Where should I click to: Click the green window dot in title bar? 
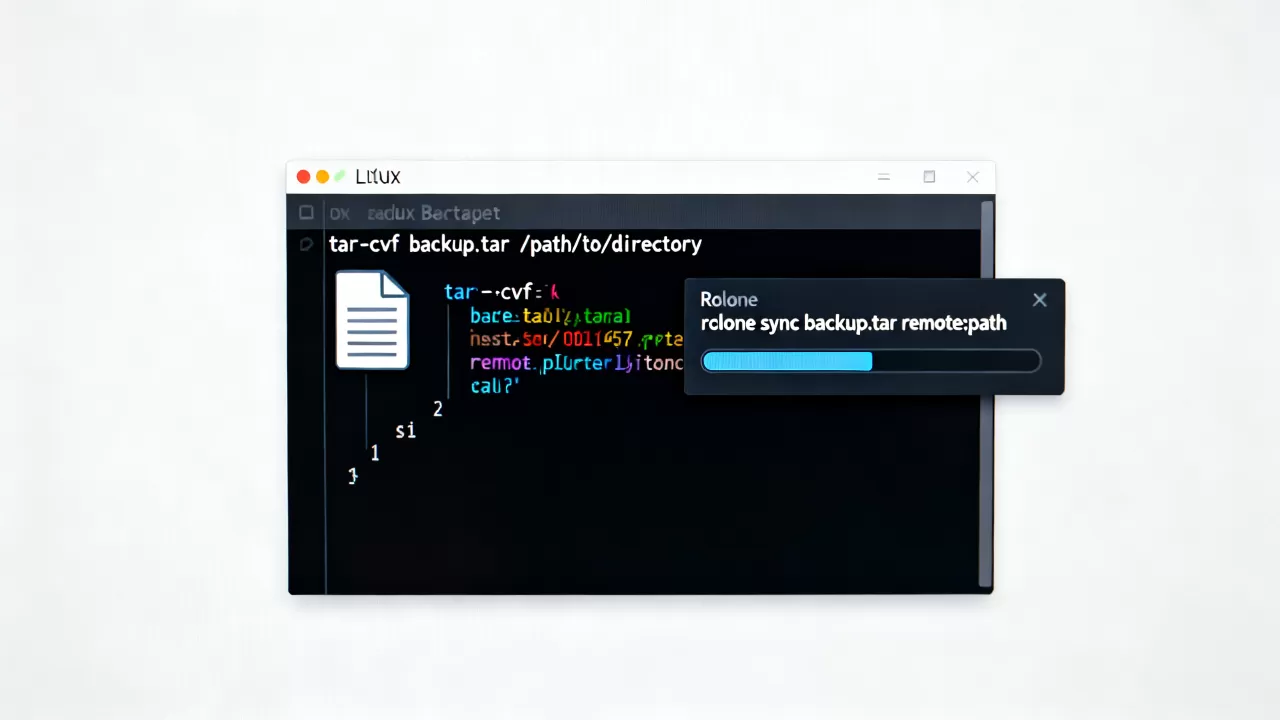[x=340, y=177]
